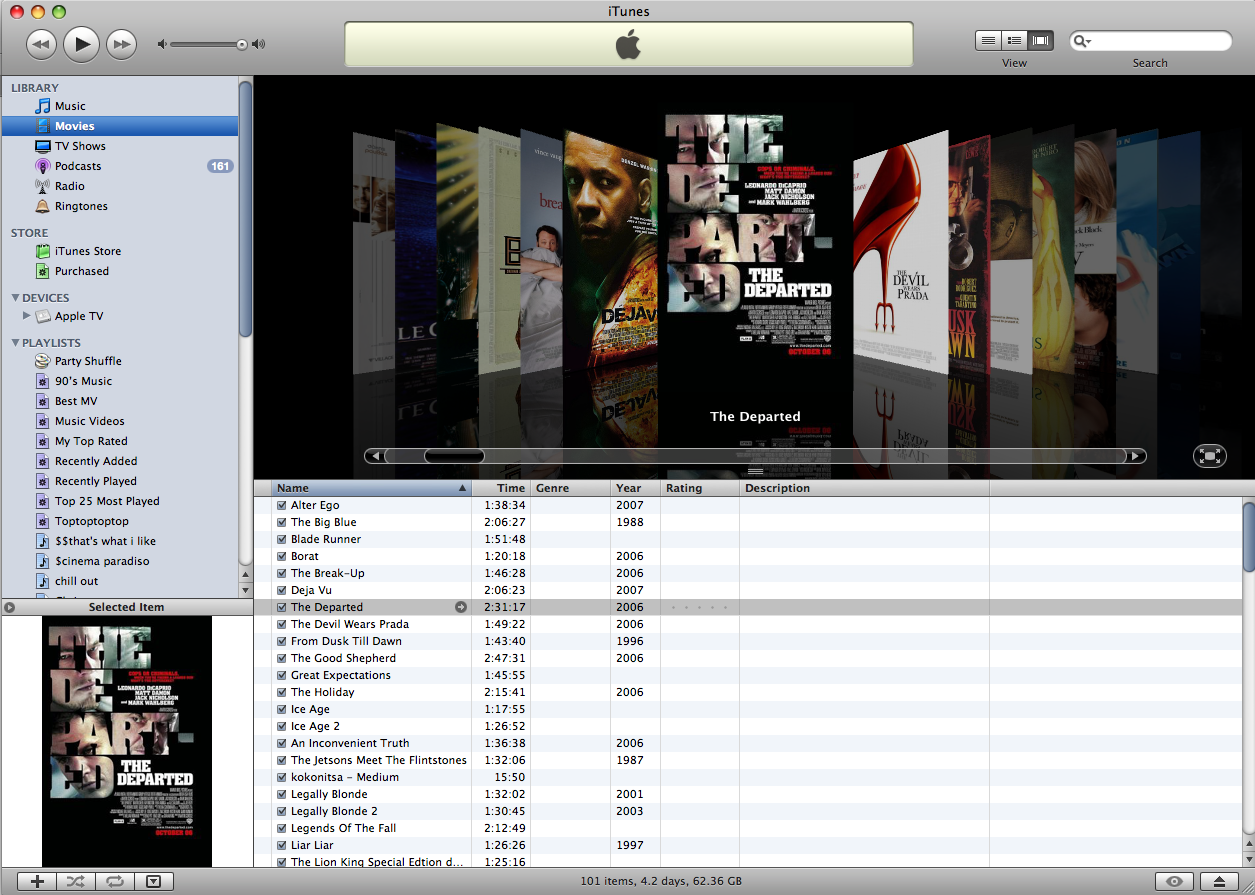This screenshot has width=1255, height=895.
Task: Click the eye browser button
Action: pyautogui.click(x=1174, y=881)
